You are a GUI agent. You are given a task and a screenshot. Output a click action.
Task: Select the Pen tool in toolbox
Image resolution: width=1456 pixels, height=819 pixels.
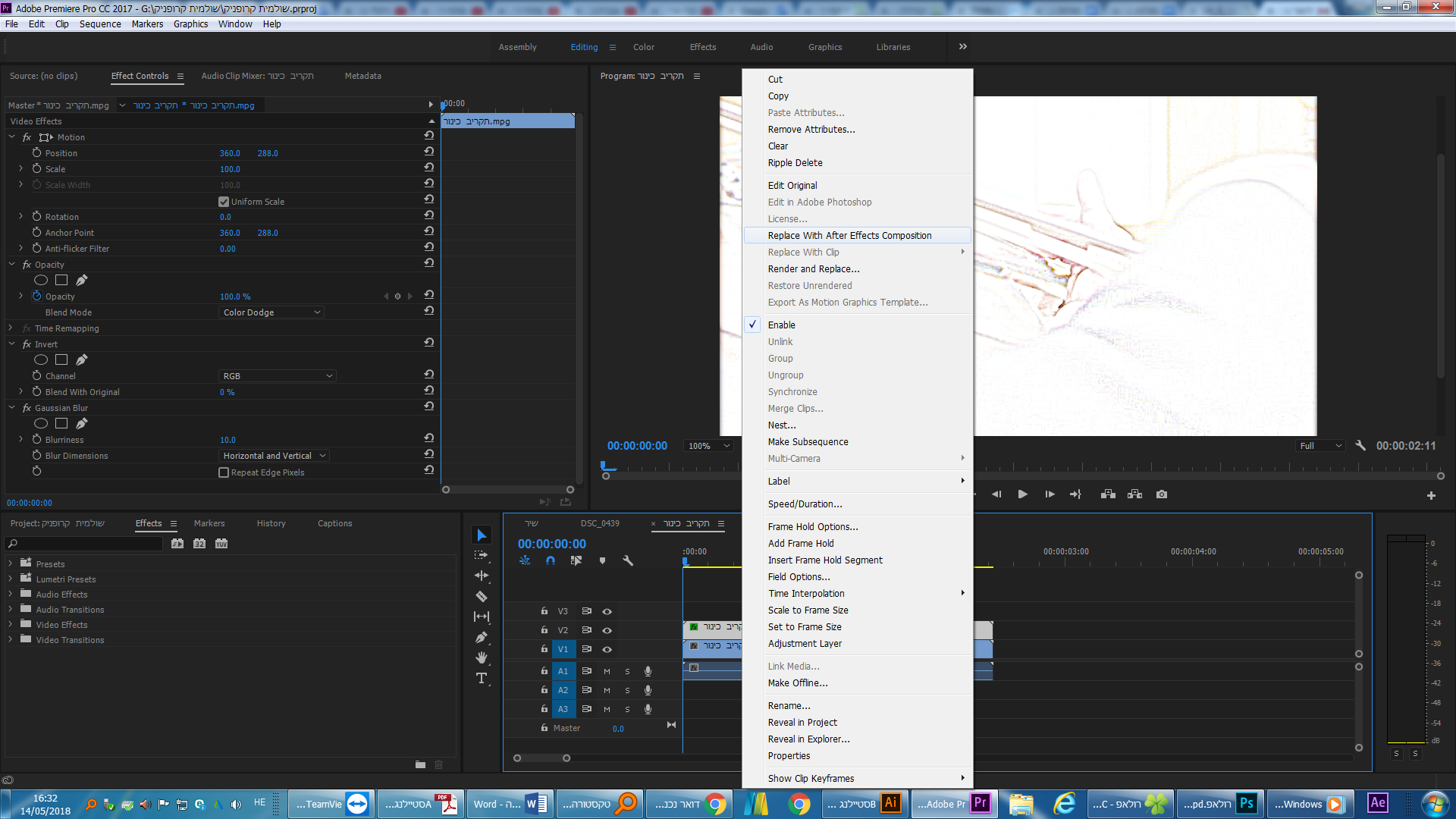point(482,638)
